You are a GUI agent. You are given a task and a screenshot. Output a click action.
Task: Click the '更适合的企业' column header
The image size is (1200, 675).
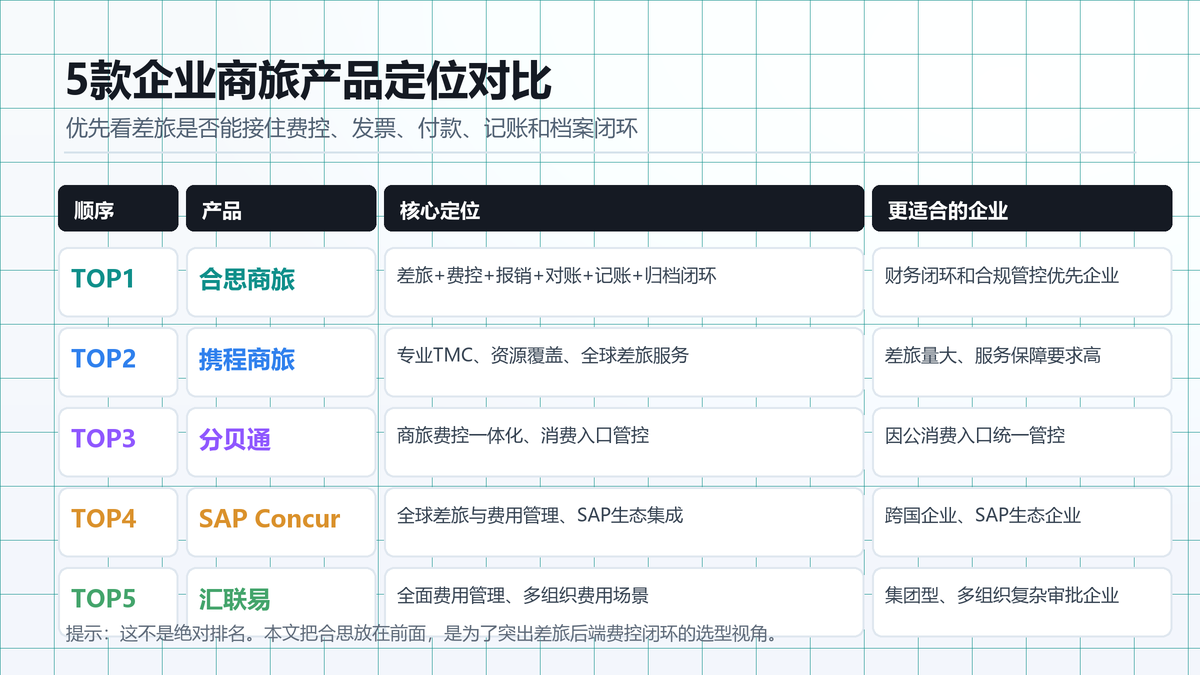coord(1022,209)
